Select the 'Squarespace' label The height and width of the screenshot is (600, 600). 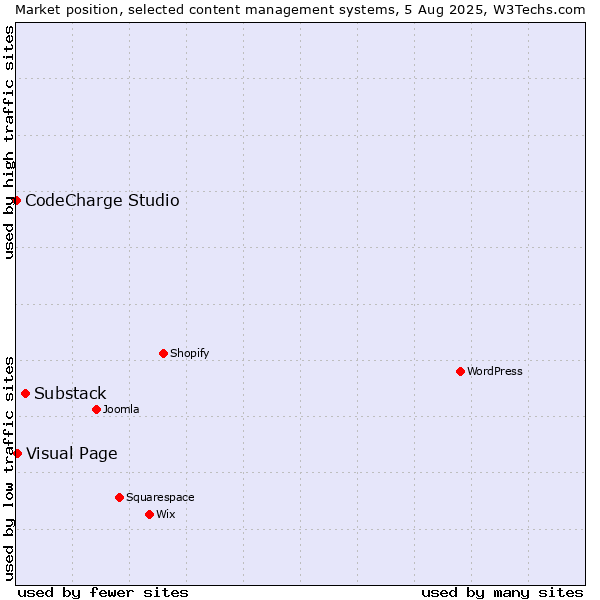coord(160,497)
